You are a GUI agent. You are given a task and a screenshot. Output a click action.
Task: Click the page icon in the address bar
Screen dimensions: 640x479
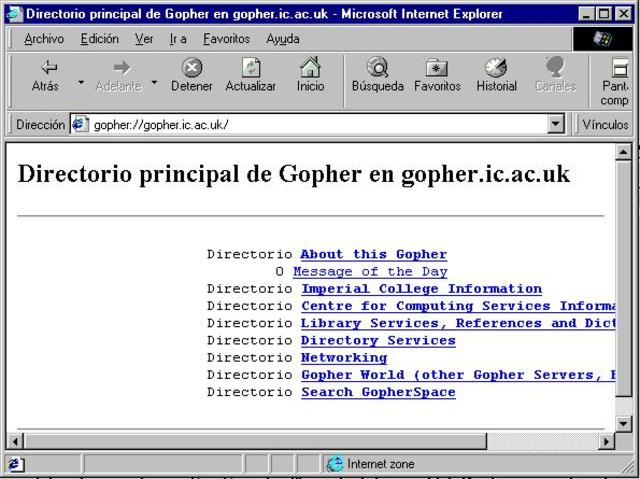(80, 124)
